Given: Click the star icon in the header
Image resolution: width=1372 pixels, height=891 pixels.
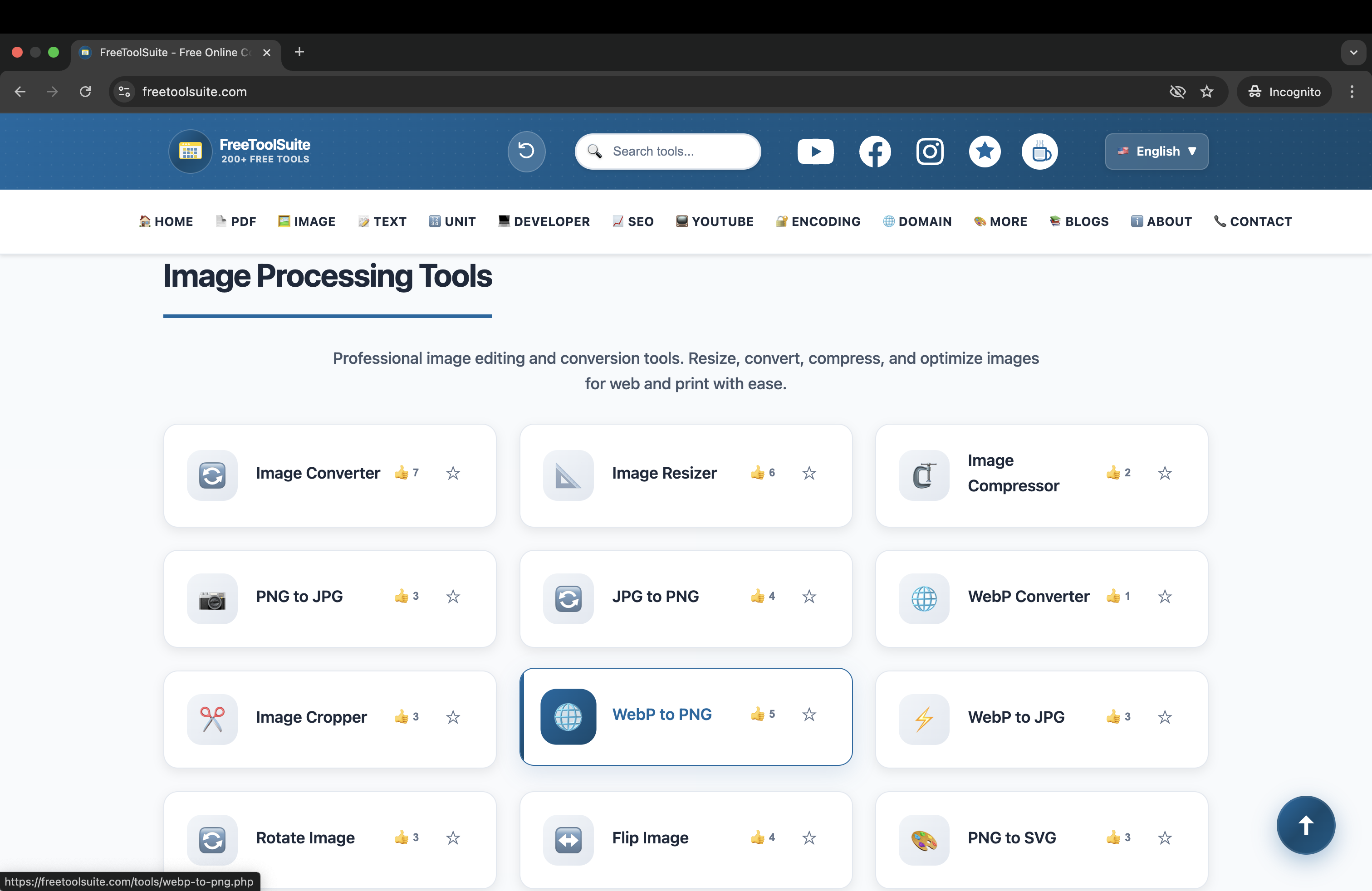Looking at the screenshot, I should click(x=985, y=151).
